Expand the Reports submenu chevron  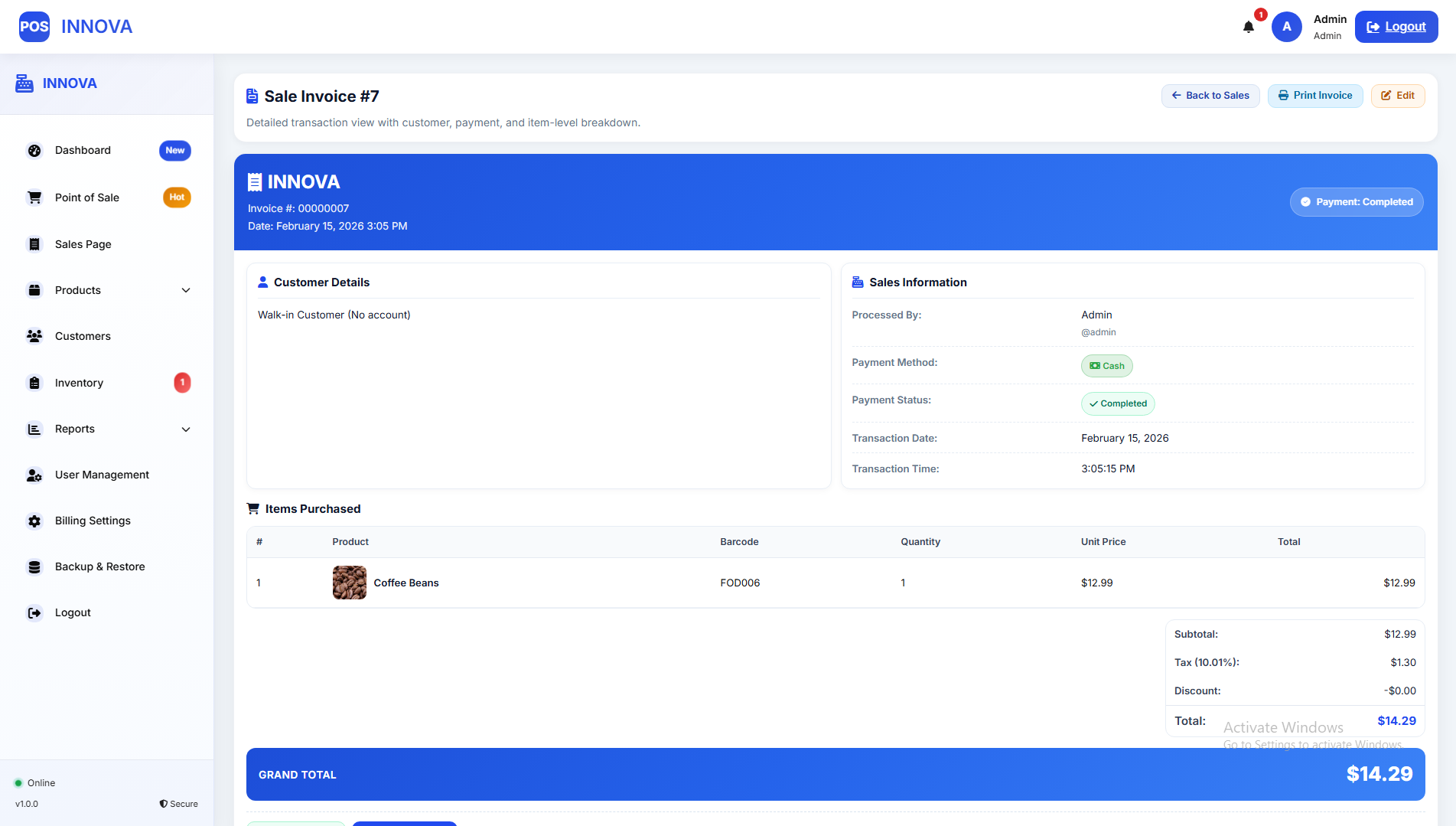[x=186, y=429]
